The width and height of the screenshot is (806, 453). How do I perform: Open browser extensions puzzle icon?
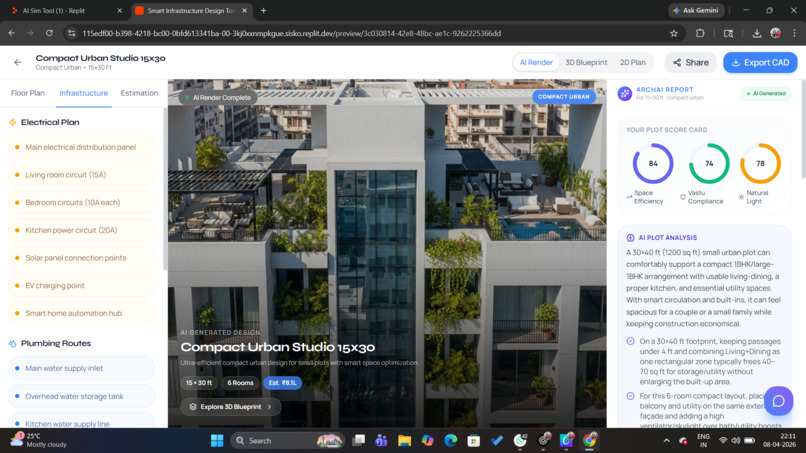coord(700,33)
